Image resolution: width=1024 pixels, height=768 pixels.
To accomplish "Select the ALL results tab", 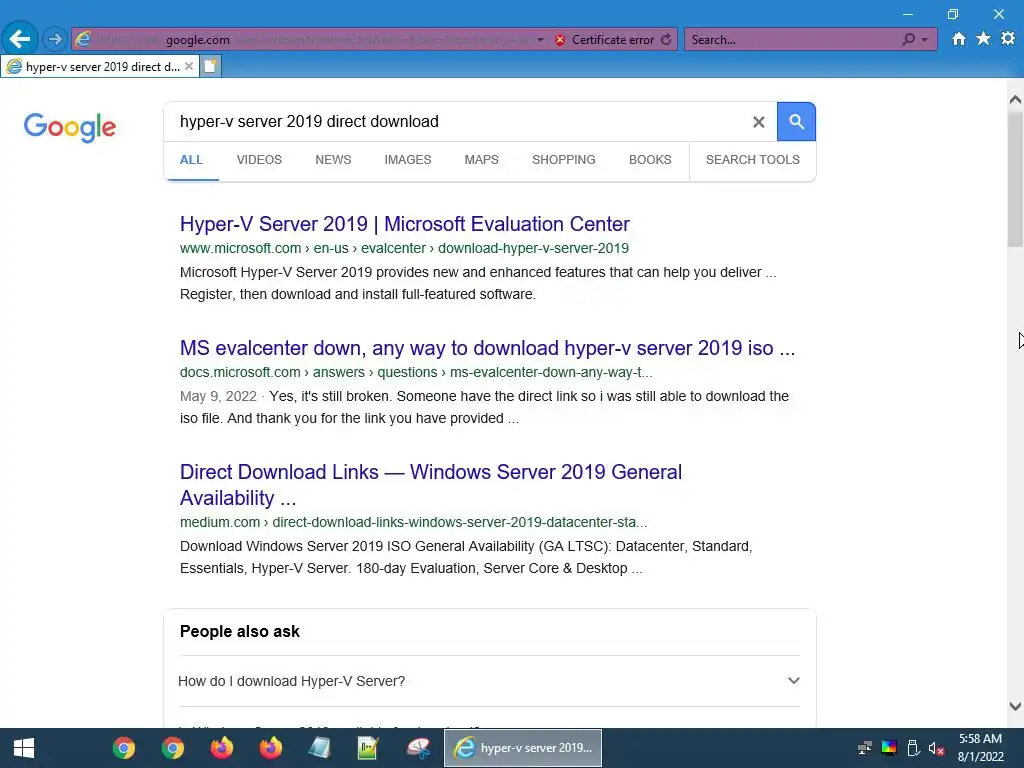I will click(191, 160).
